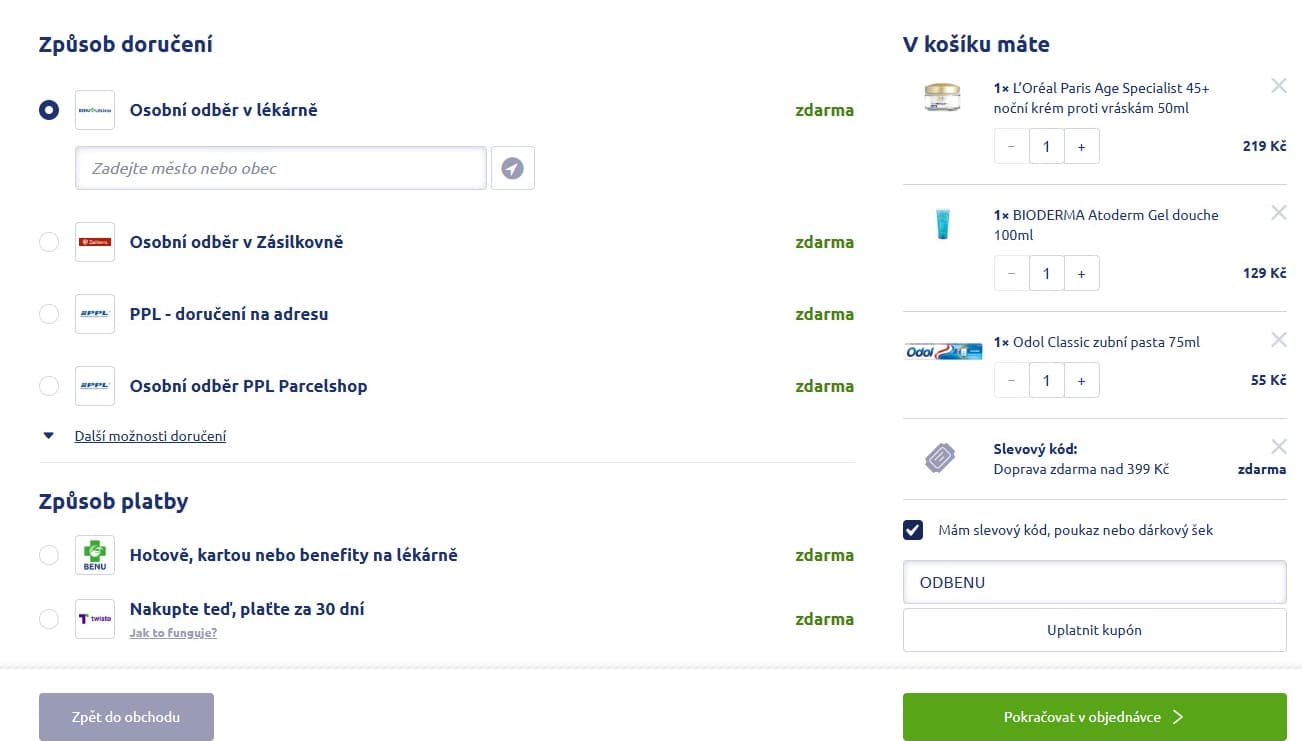The height and width of the screenshot is (741, 1302).
Task: Decrease BIODERMA gel quantity with minus
Action: coord(1011,273)
